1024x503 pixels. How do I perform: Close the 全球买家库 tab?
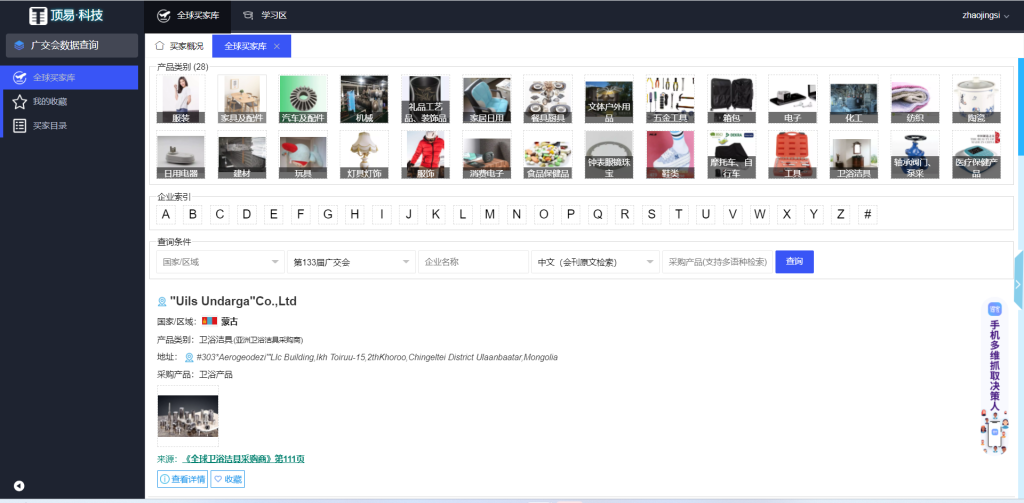(276, 46)
